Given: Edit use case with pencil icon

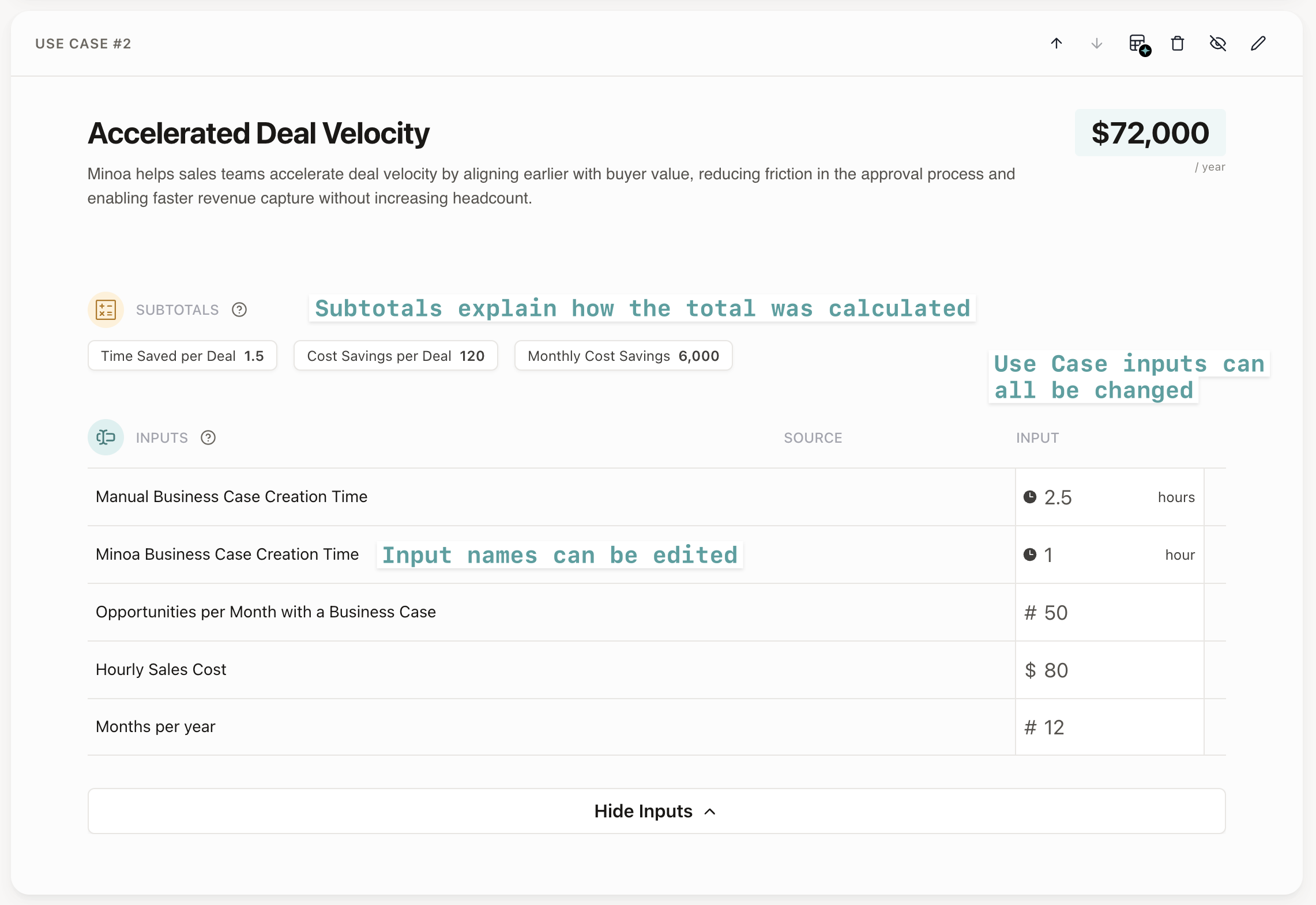Looking at the screenshot, I should click(x=1258, y=44).
